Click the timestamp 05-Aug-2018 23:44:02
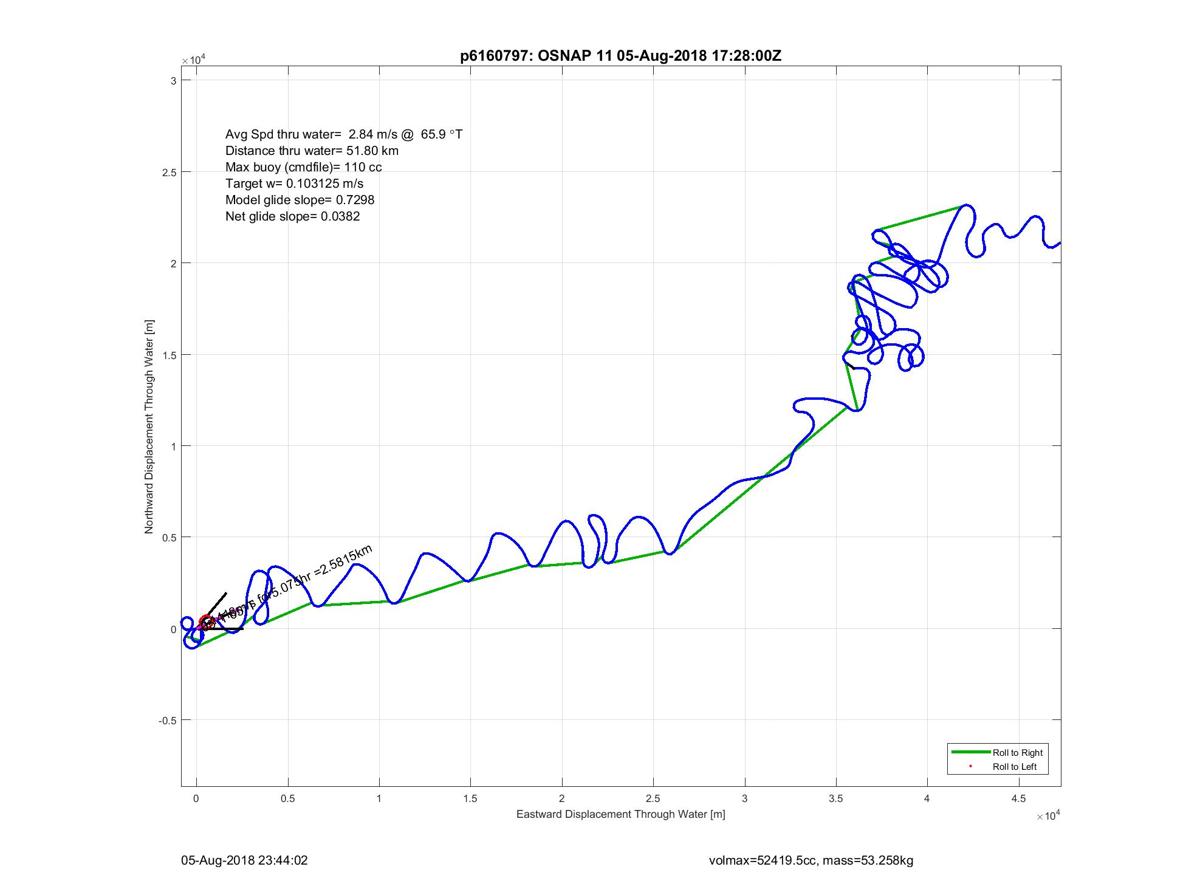1200x885 pixels. pyautogui.click(x=246, y=860)
